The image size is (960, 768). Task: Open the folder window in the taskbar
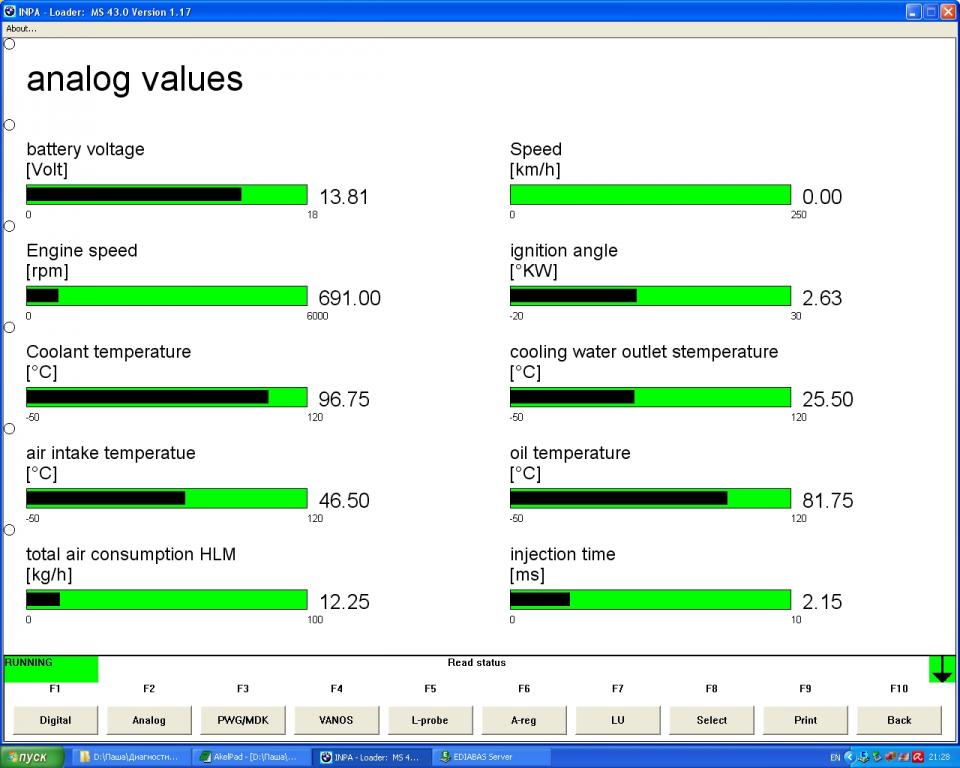tap(129, 757)
